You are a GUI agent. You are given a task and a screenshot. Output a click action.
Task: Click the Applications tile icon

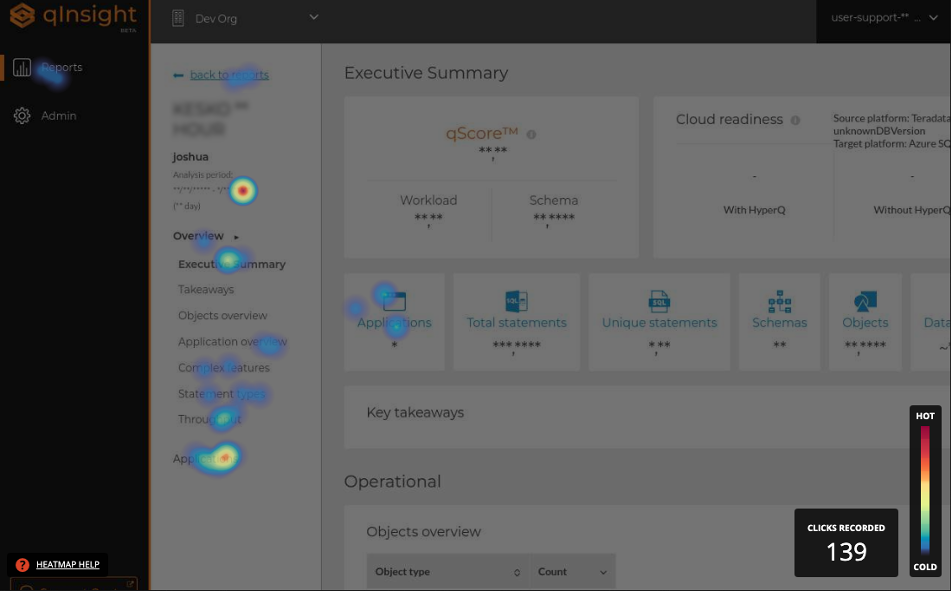coord(394,301)
